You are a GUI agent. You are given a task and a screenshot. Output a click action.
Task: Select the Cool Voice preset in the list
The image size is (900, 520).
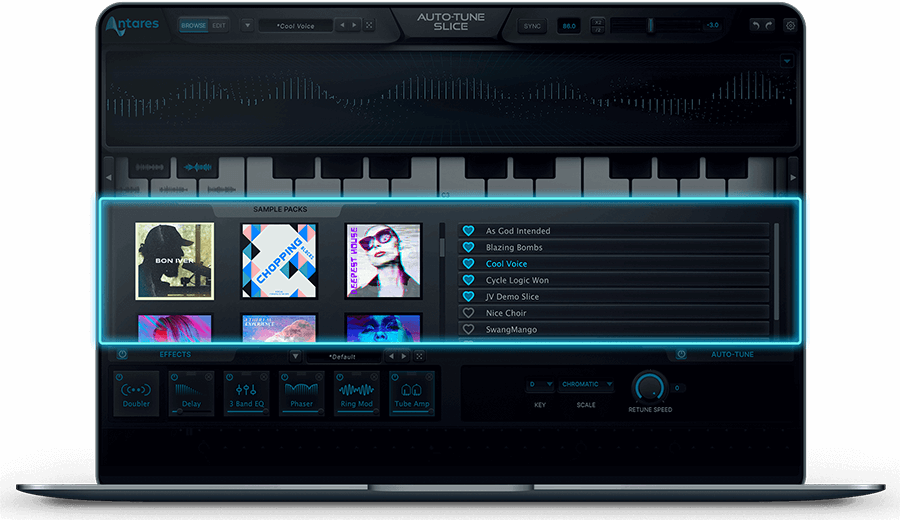[x=614, y=263]
